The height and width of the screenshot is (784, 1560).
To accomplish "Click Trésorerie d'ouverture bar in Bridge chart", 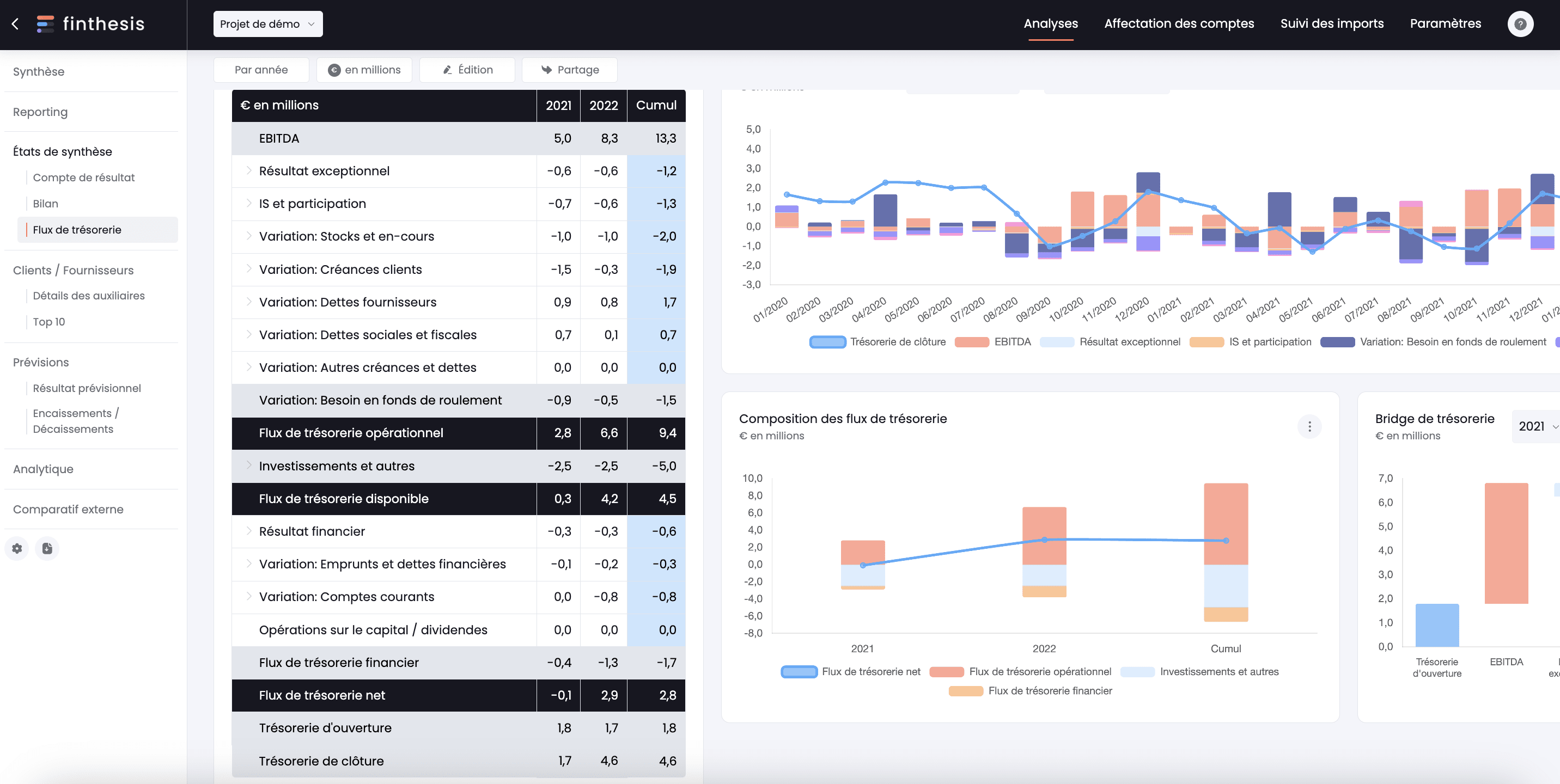I will click(x=1436, y=625).
